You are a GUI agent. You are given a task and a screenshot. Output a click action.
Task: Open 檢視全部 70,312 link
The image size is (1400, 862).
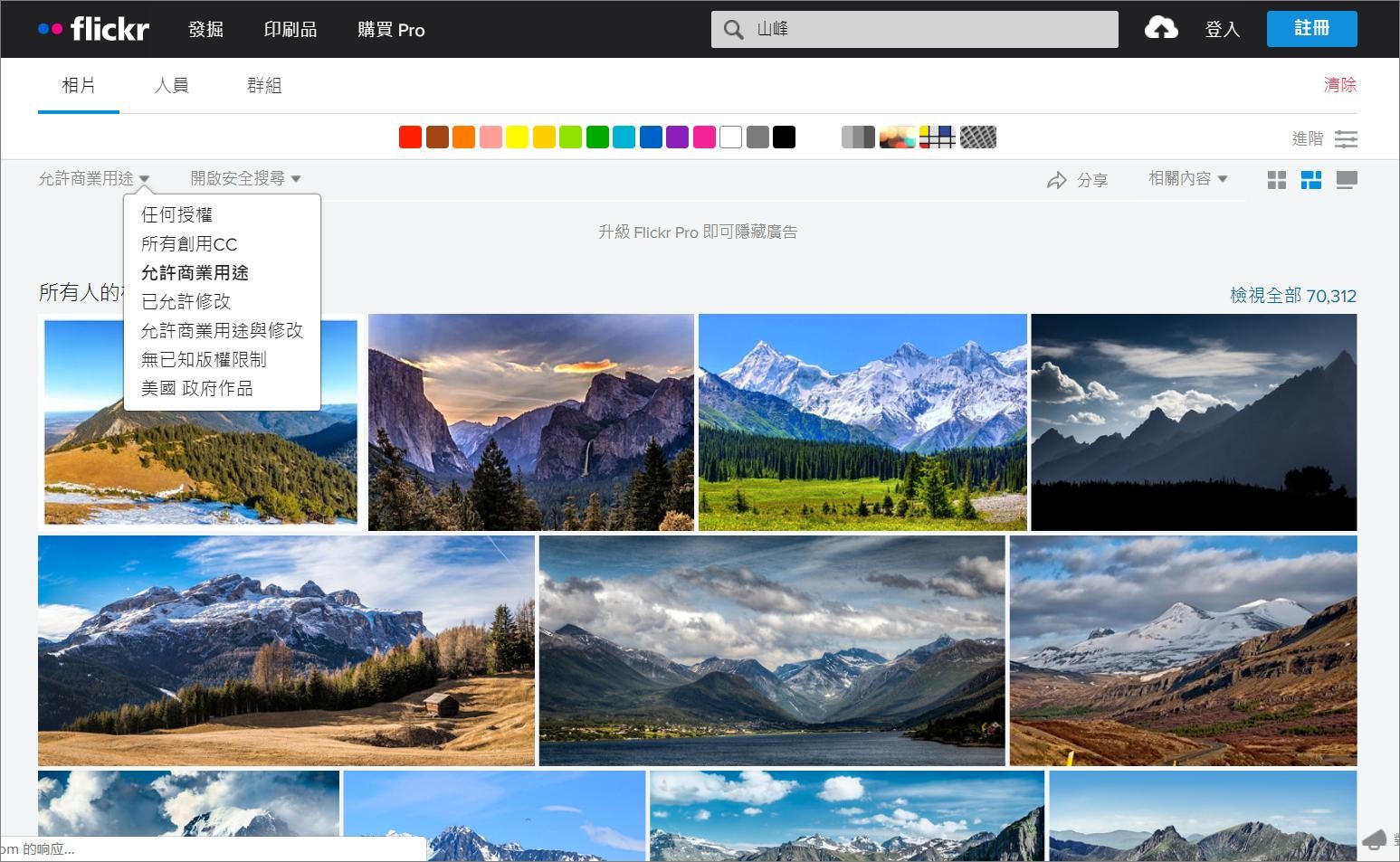[x=1292, y=296]
